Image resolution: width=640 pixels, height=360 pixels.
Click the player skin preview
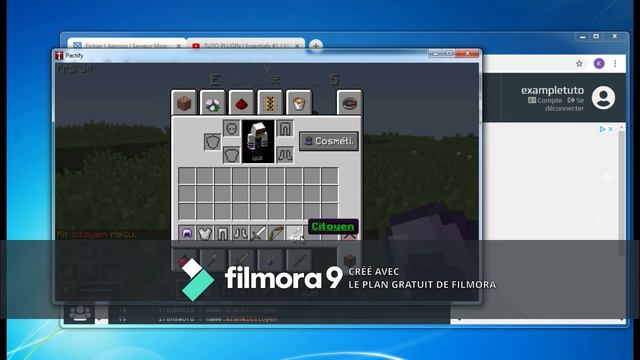click(258, 142)
